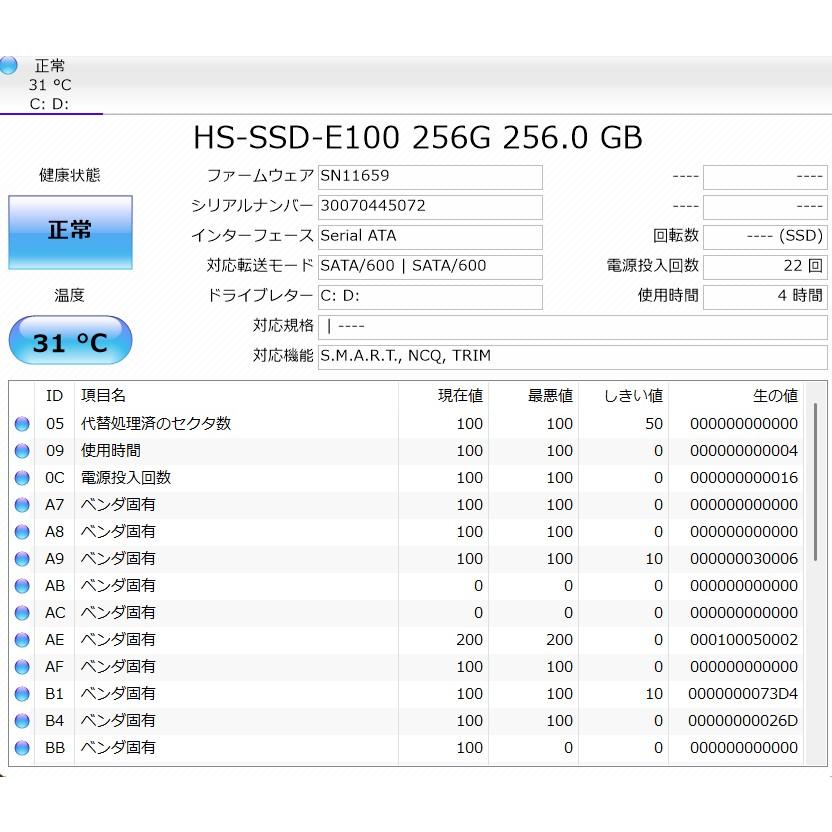Image resolution: width=832 pixels, height=832 pixels.
Task: Click the blue status orb in drive tab
Action: click(8, 65)
